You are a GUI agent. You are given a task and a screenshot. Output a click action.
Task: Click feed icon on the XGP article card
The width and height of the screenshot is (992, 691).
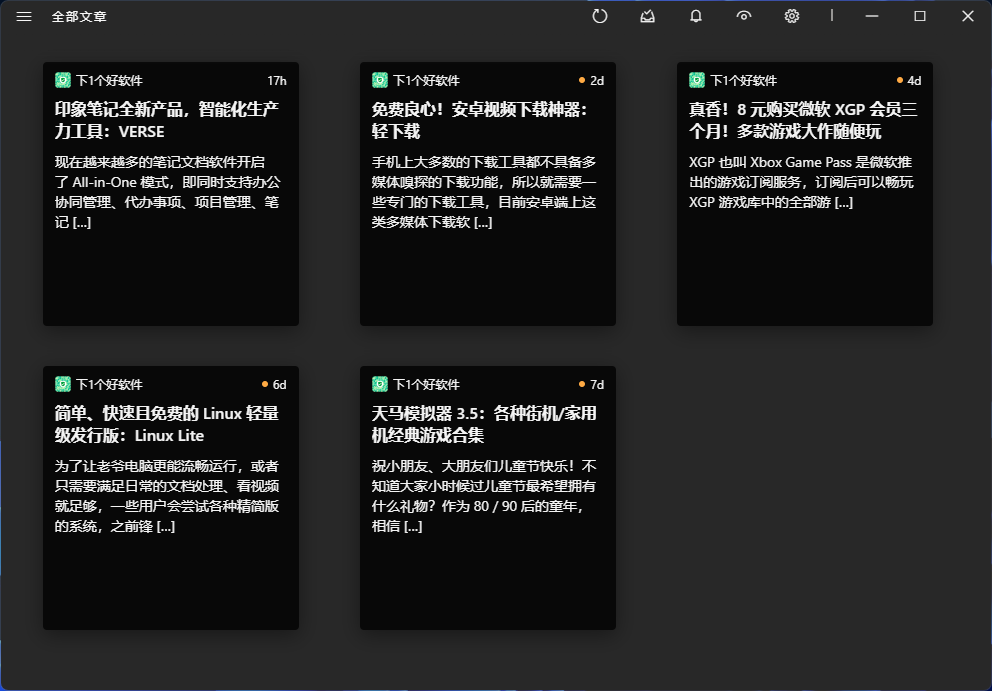tap(696, 80)
